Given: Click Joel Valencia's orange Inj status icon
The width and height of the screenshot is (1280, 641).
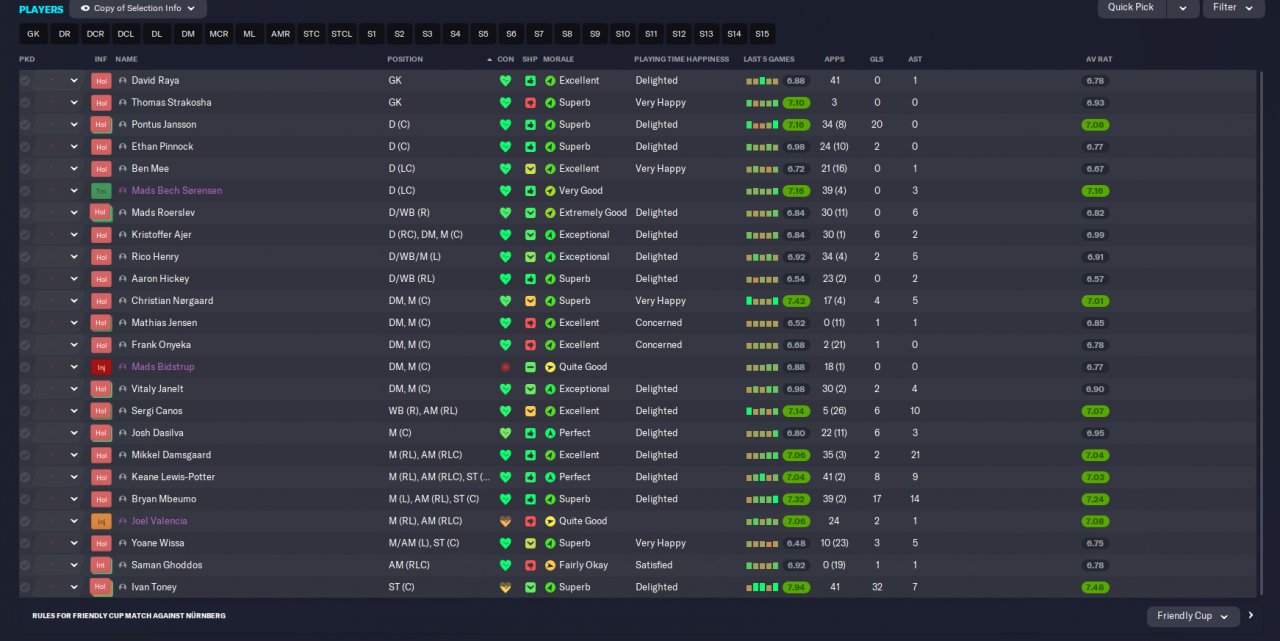Looking at the screenshot, I should [101, 521].
